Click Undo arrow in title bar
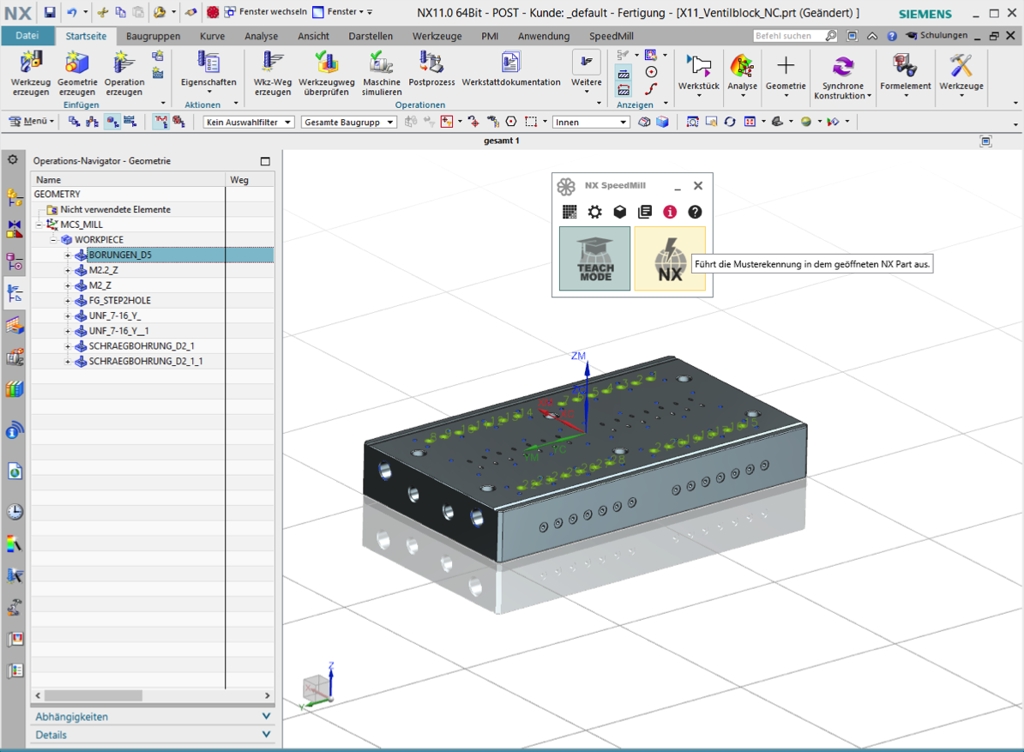 [71, 12]
